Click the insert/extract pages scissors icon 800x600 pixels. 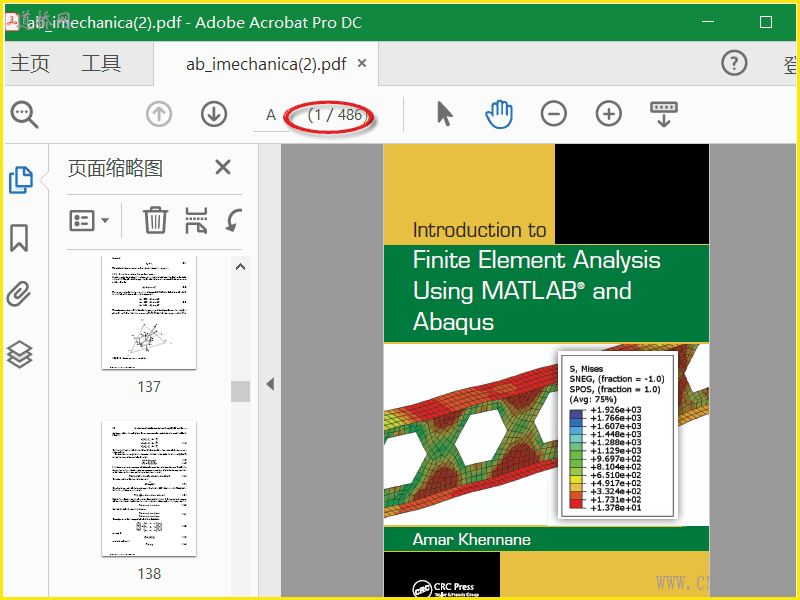coord(196,220)
